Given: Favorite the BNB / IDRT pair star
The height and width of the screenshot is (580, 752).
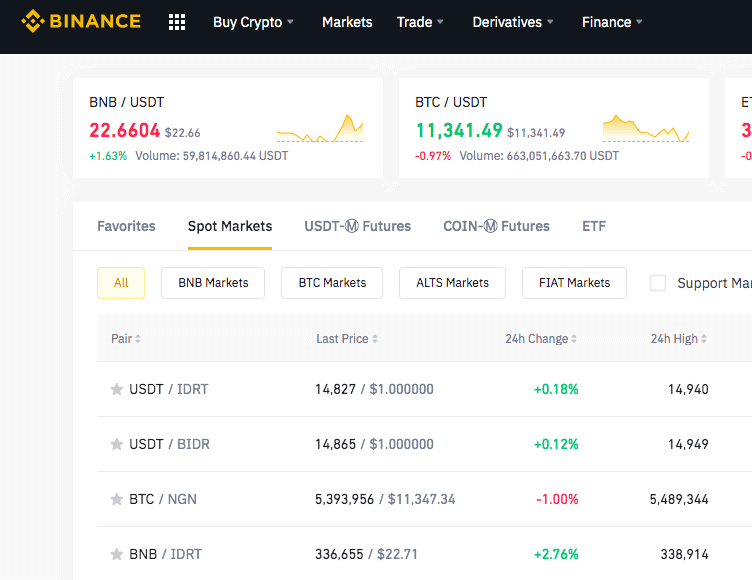Looking at the screenshot, I should point(117,555).
